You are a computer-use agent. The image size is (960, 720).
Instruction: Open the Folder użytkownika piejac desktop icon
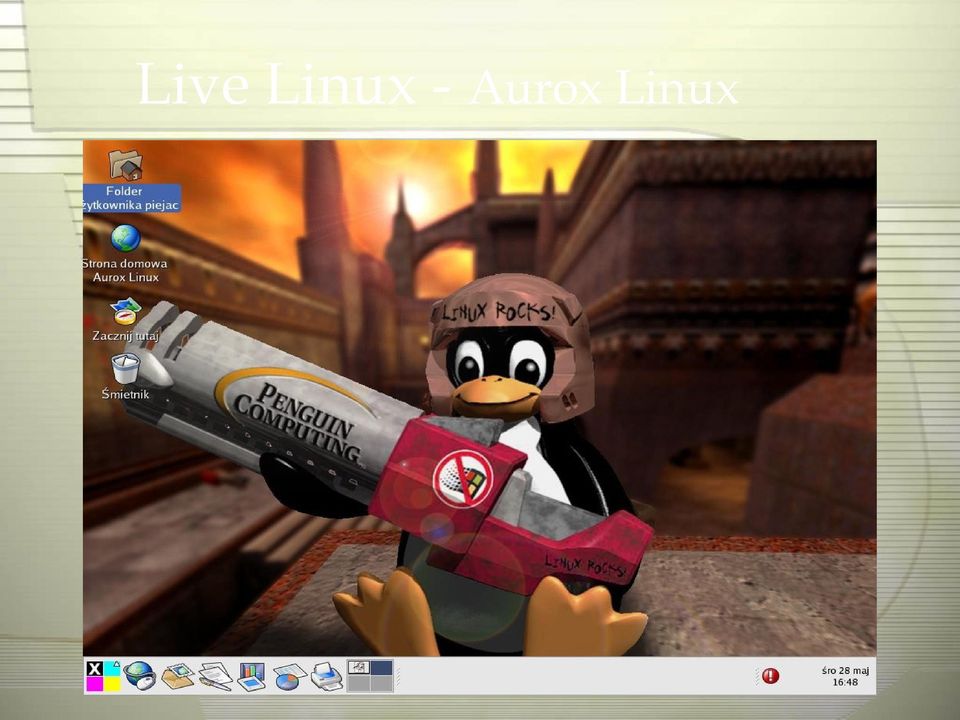pyautogui.click(x=126, y=165)
